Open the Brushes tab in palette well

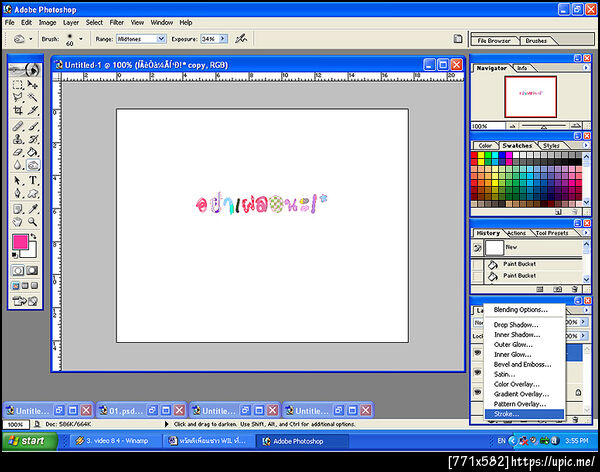[x=536, y=41]
